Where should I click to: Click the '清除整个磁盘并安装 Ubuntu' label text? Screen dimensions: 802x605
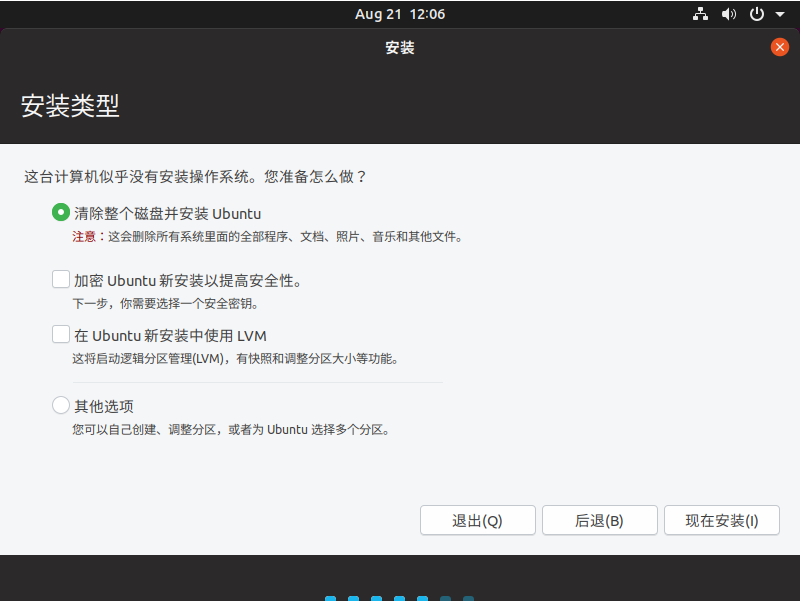click(168, 214)
